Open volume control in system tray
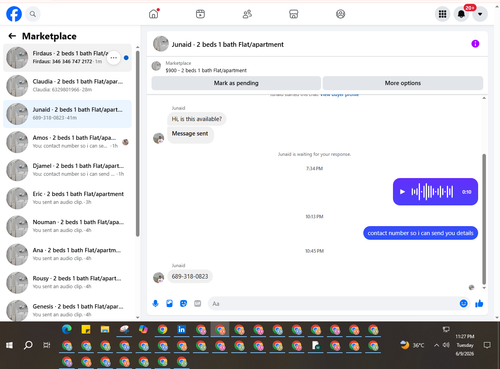This screenshot has height=369, width=500. (446, 345)
